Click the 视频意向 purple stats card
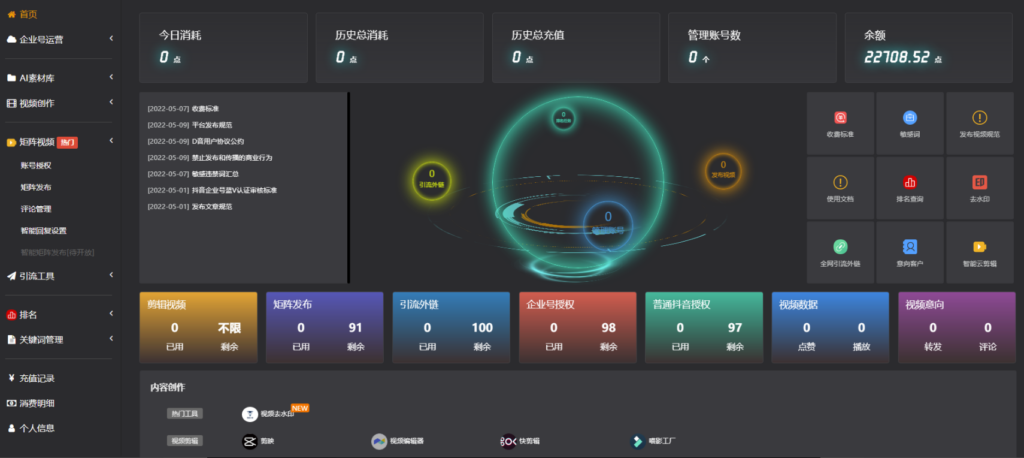Viewport: 1024px width, 458px height. [x=957, y=327]
